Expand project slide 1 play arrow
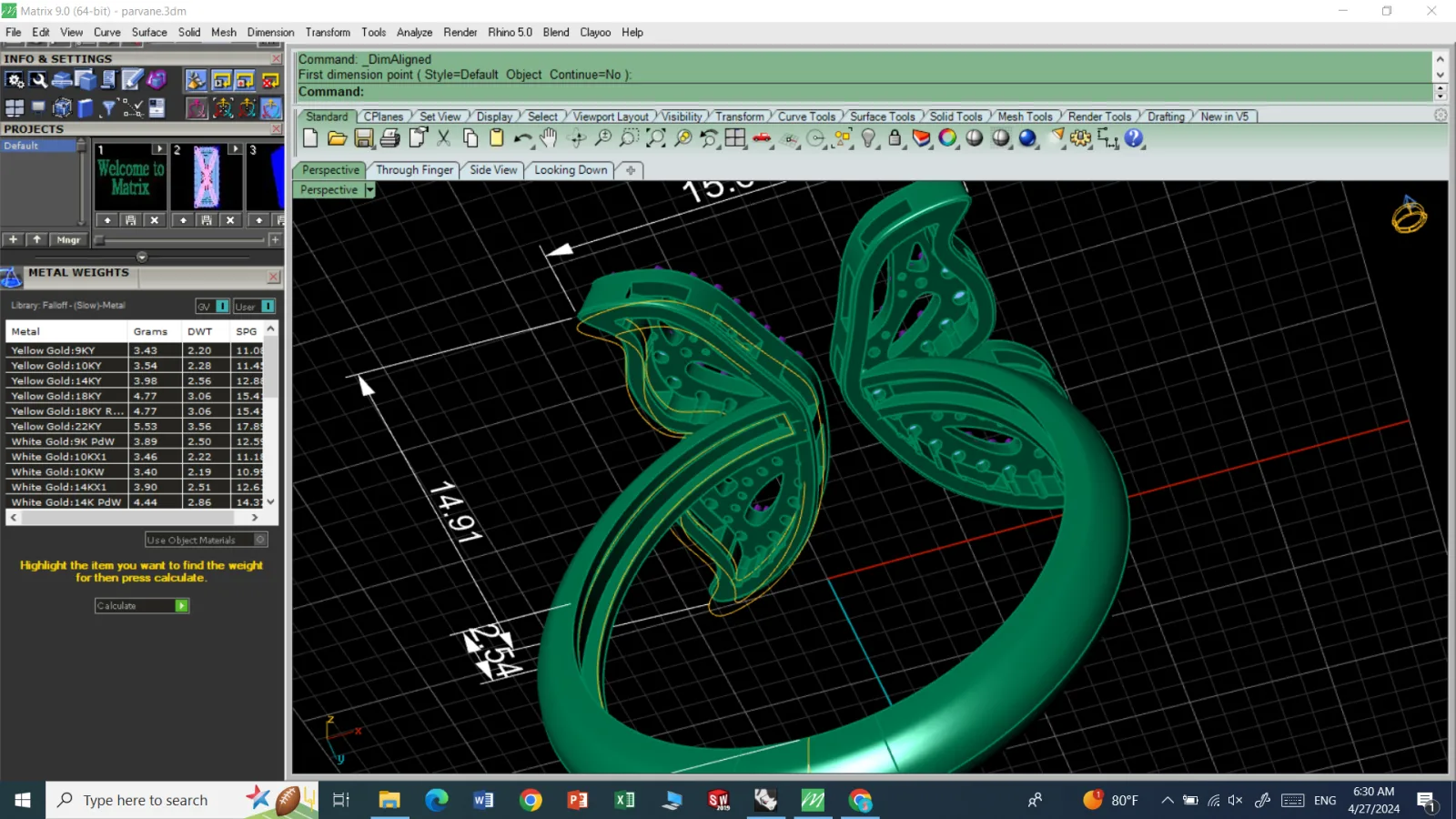 tap(159, 149)
